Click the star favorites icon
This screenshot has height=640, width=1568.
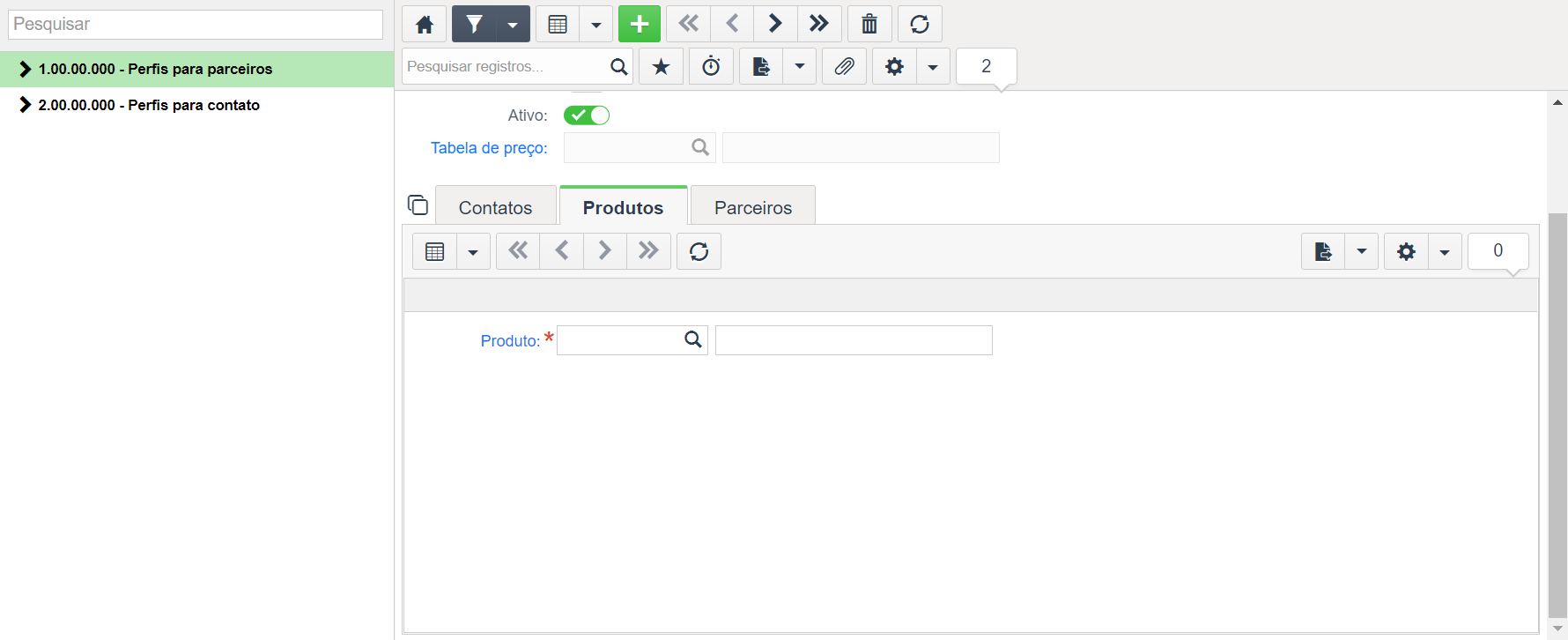[x=661, y=66]
